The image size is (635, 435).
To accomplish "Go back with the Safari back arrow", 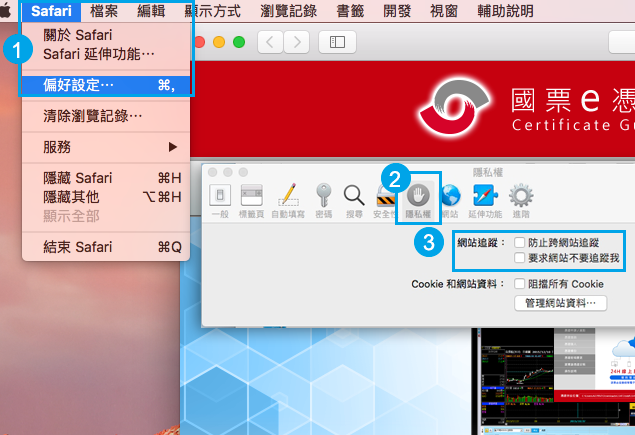I will (x=270, y=42).
